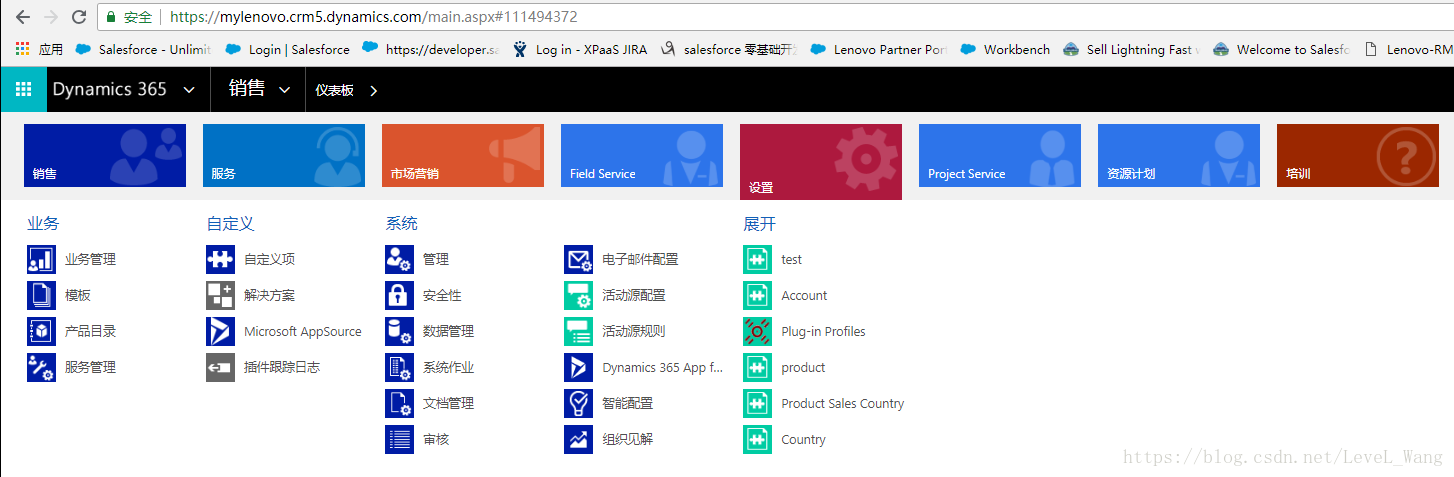Viewport: 1454px width, 477px height.
Task: Select the 市场营销 Marketing tile
Action: (x=463, y=155)
